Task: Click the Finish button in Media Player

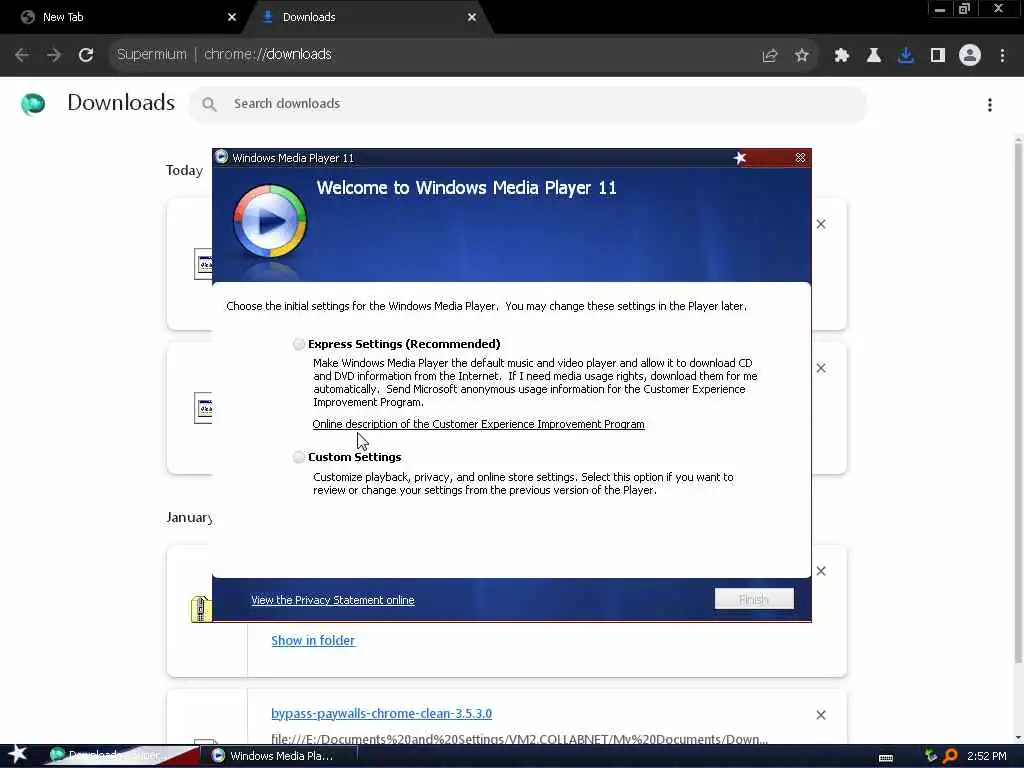Action: (754, 599)
